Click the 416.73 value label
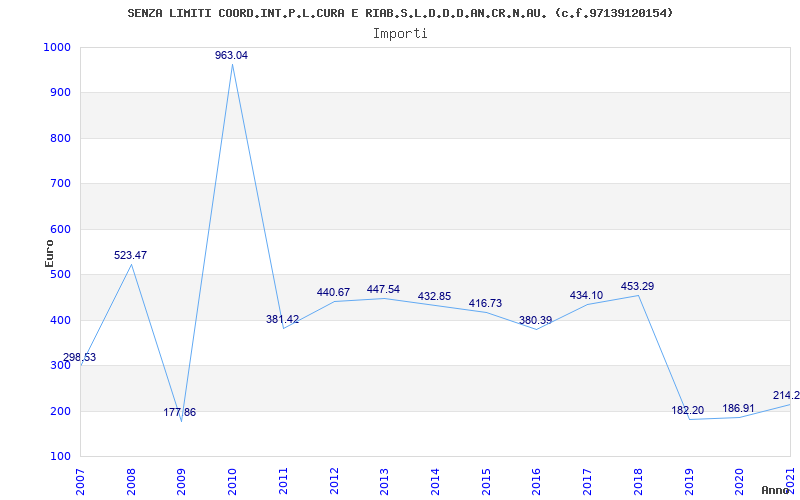This screenshot has height=500, width=800. coord(485,304)
